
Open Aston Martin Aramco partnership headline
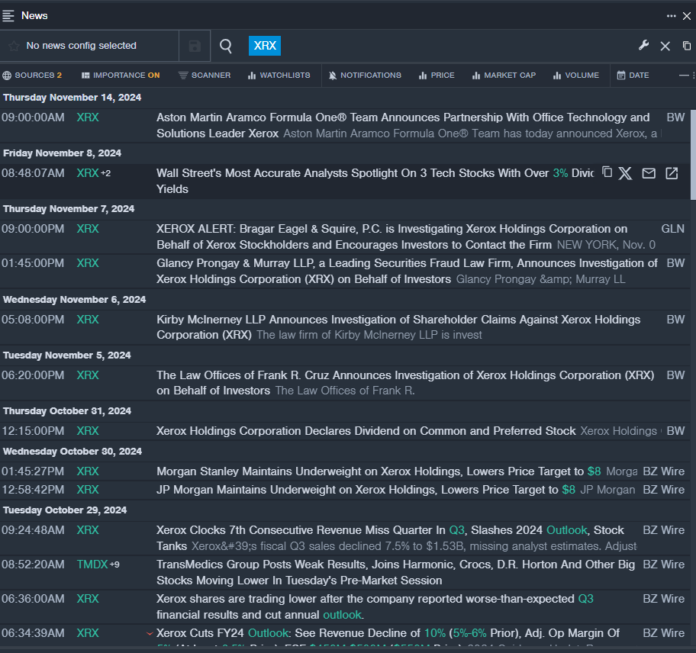click(x=402, y=118)
